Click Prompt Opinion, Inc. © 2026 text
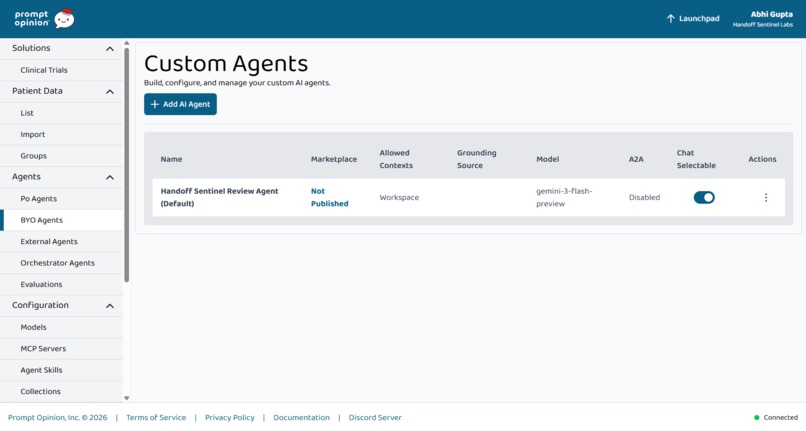The width and height of the screenshot is (806, 431). (x=58, y=418)
